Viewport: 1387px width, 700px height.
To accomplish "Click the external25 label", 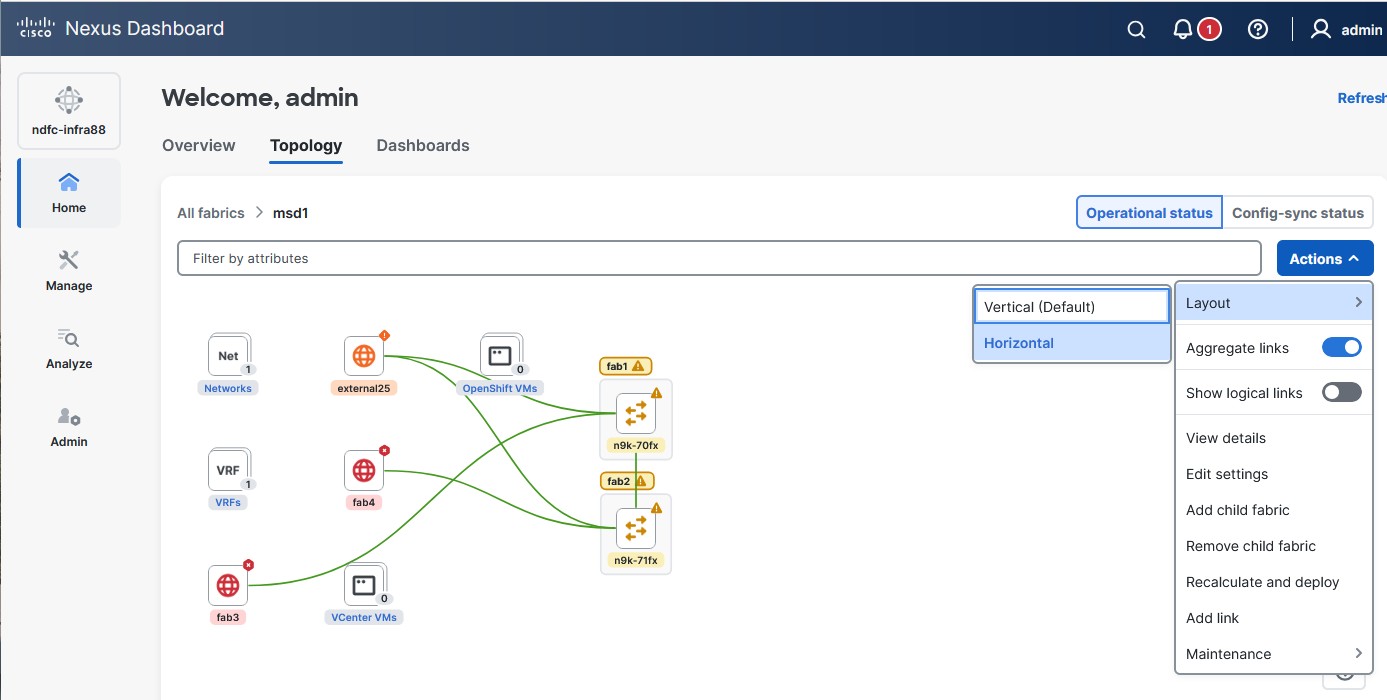I will [x=364, y=388].
